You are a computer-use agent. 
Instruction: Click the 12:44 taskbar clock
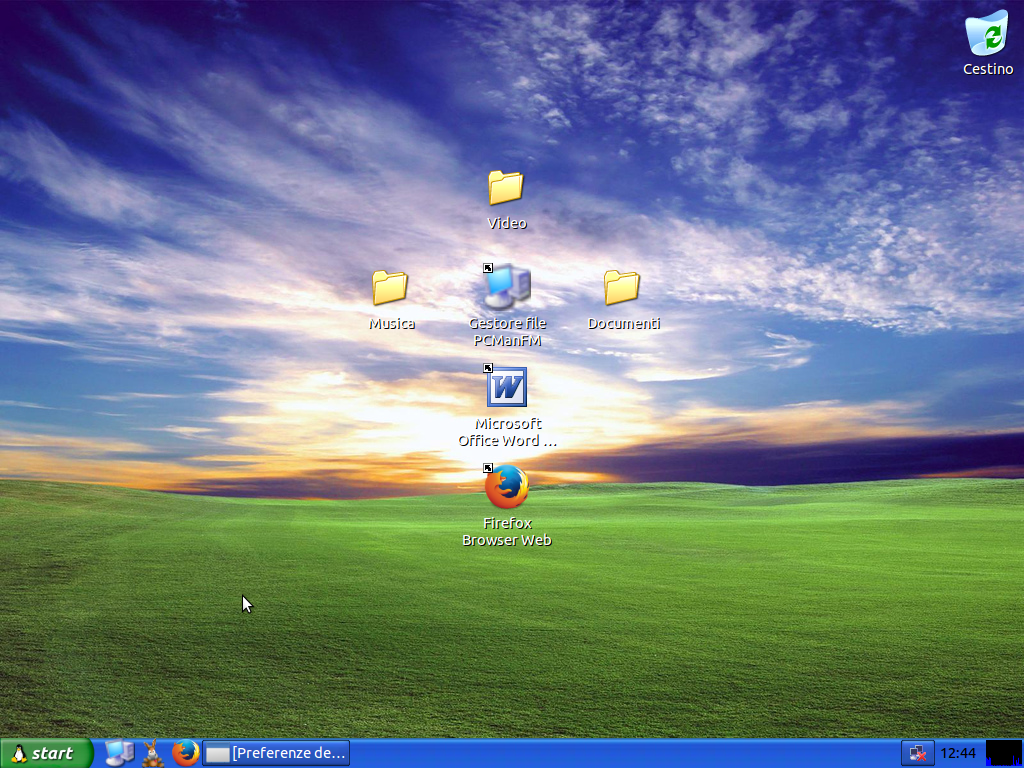pos(958,753)
